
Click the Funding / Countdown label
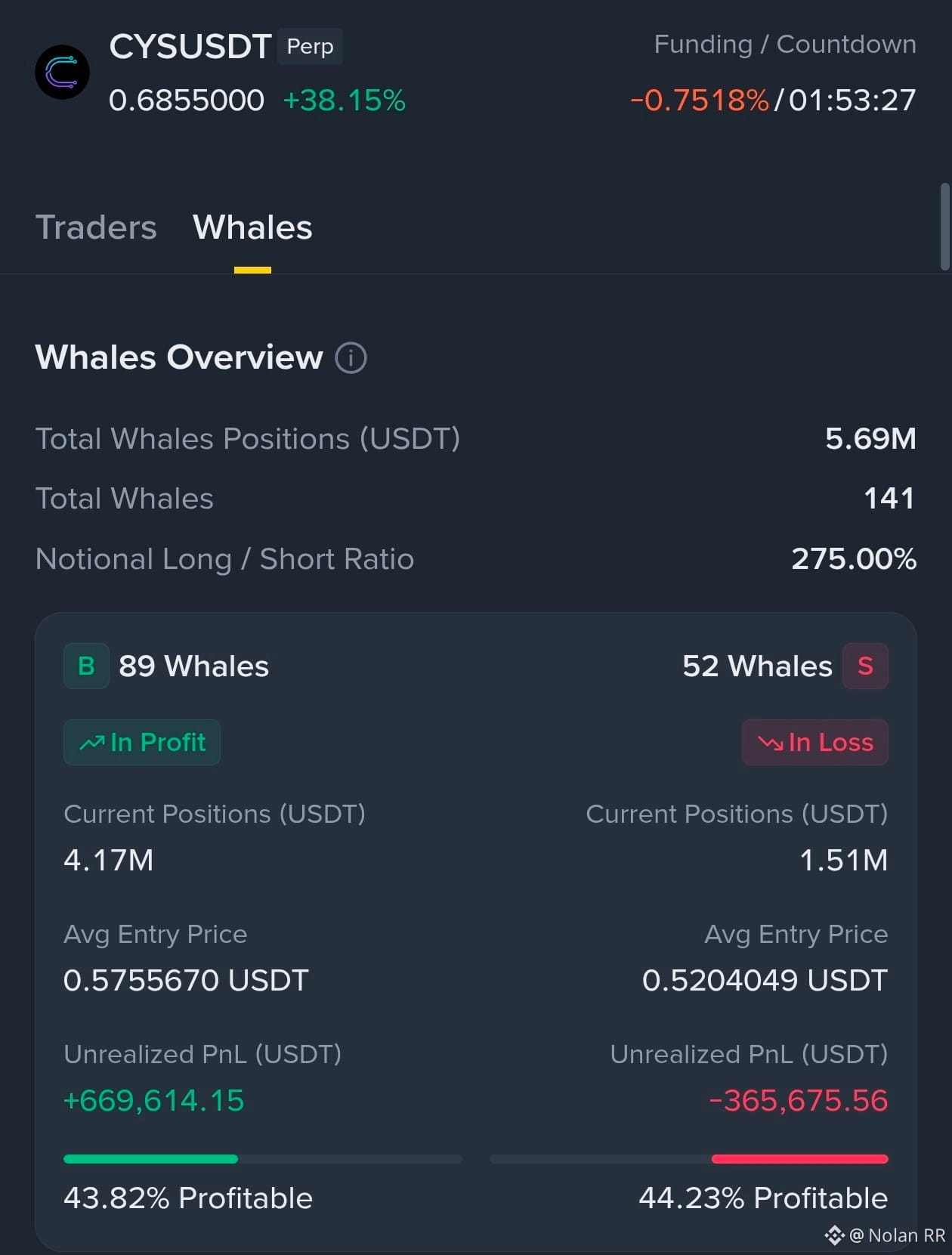pos(785,45)
